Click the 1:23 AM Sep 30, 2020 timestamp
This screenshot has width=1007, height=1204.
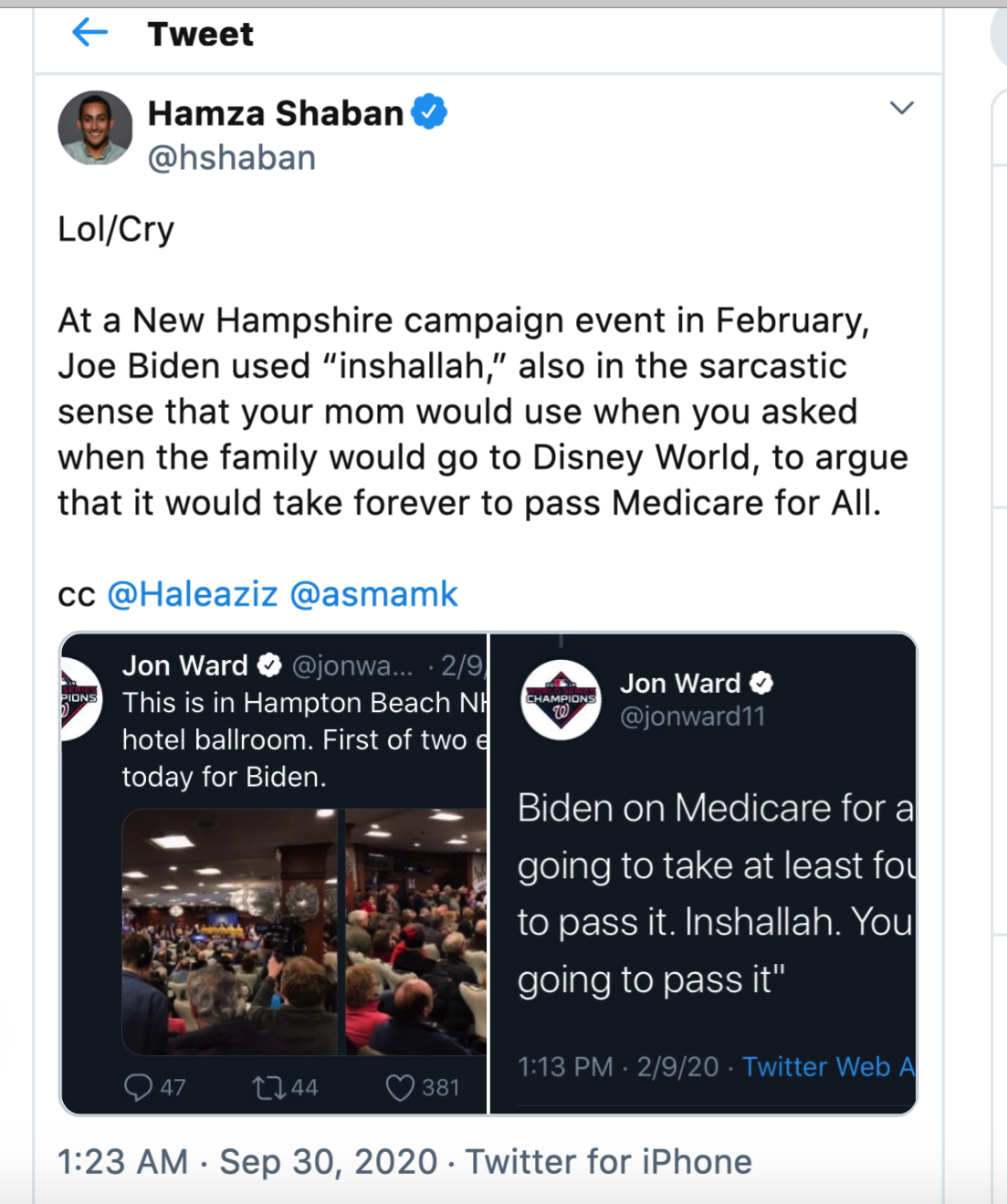click(247, 1162)
